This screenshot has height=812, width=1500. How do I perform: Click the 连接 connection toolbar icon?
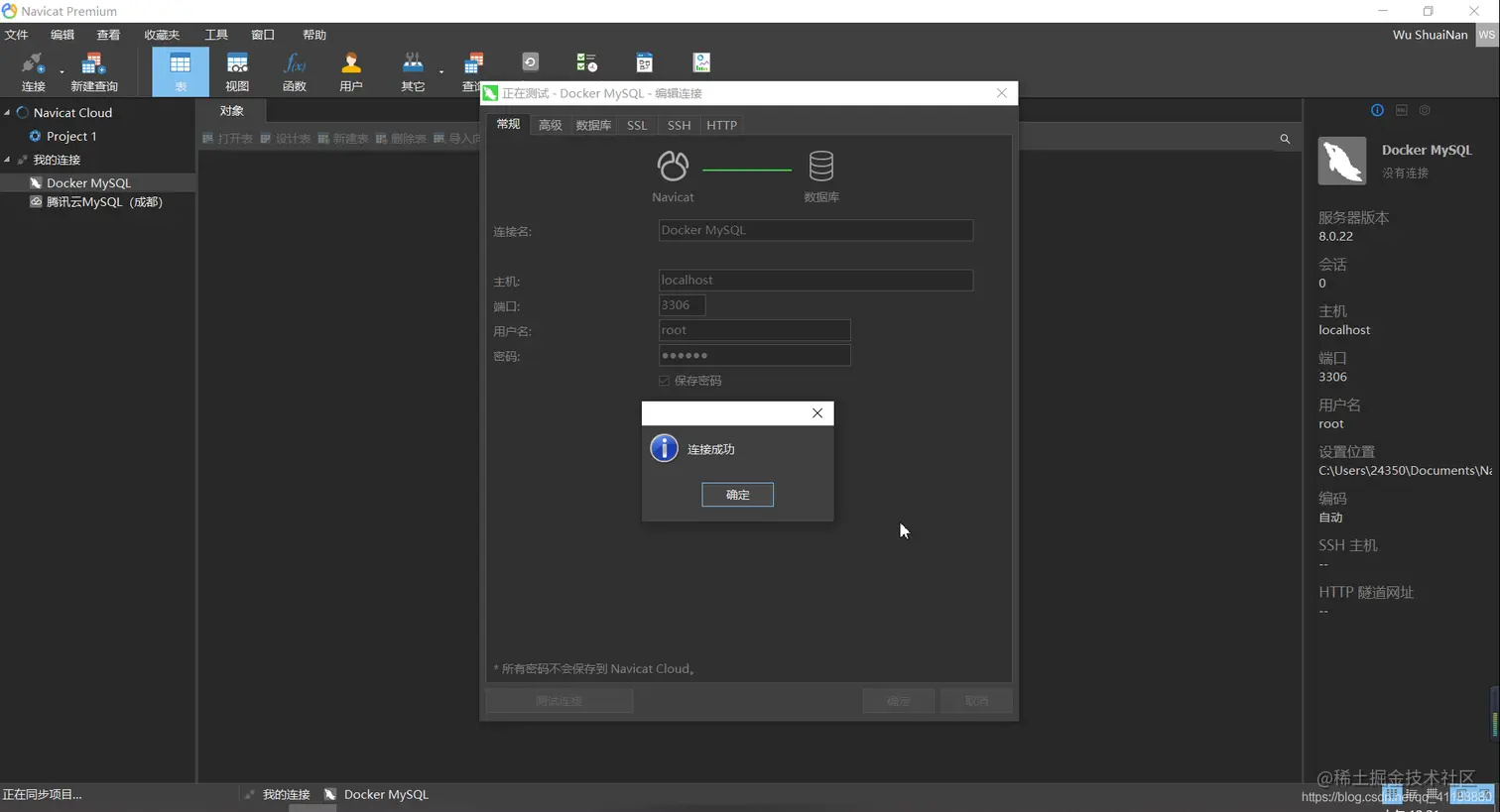[34, 71]
